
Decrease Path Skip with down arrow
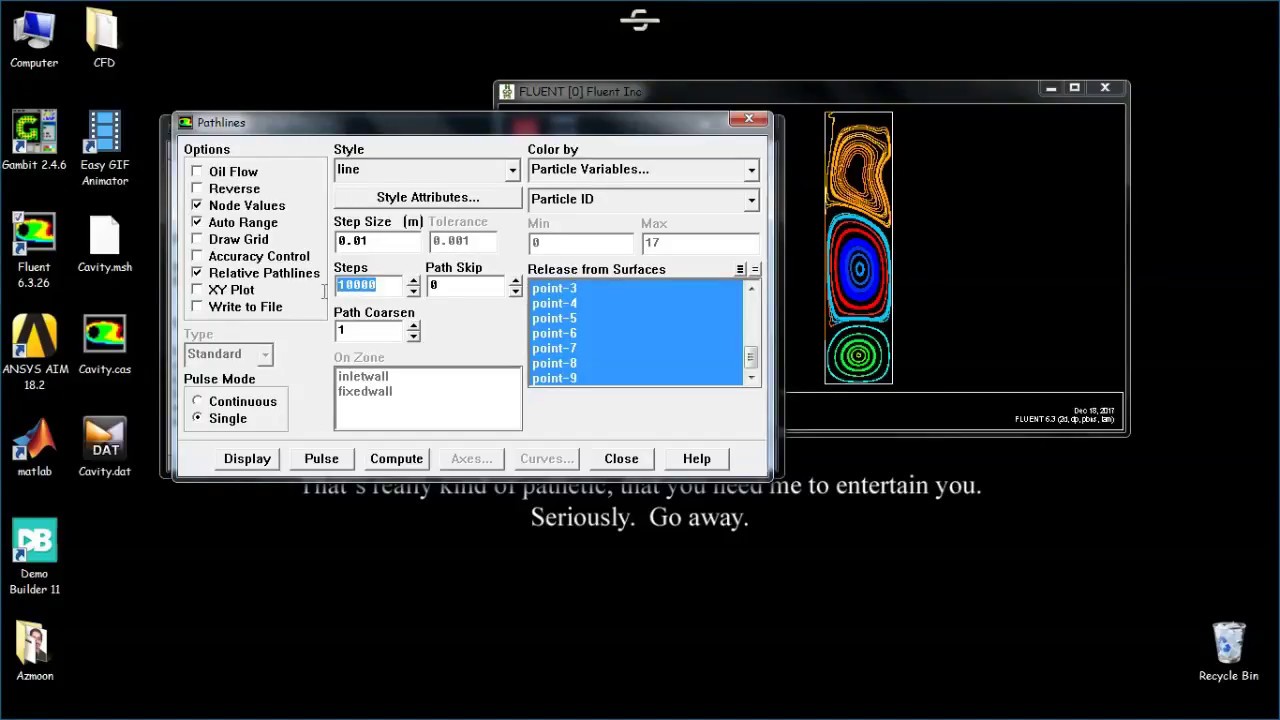click(x=515, y=291)
